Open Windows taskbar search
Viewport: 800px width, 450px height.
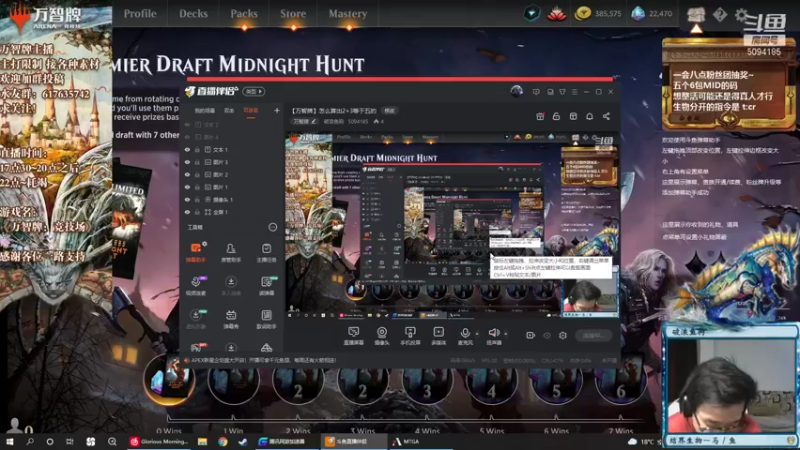[30, 441]
